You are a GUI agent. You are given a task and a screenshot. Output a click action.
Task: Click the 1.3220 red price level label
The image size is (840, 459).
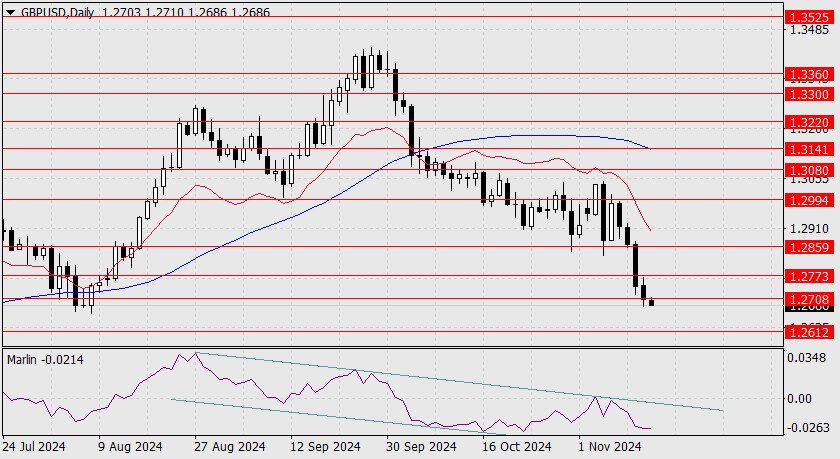pos(809,122)
